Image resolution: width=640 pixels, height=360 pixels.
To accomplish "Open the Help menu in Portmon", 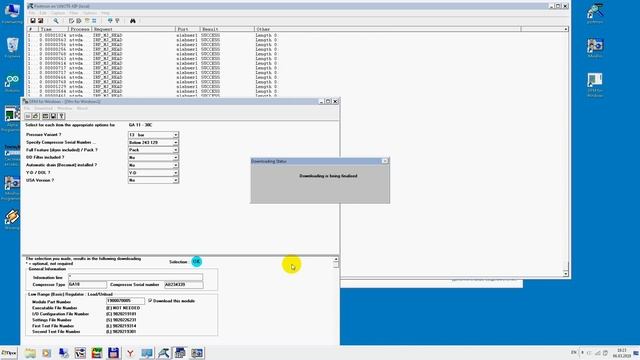I will pos(105,13).
